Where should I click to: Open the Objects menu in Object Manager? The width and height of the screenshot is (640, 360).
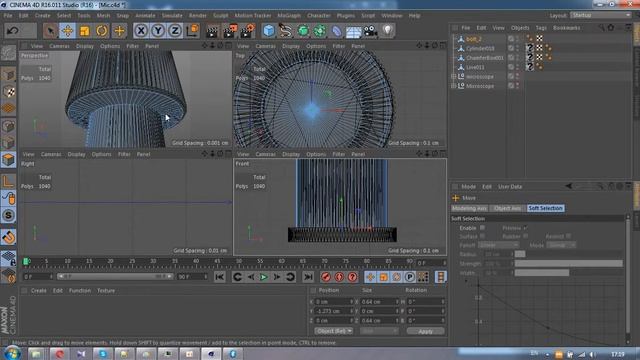(520, 28)
